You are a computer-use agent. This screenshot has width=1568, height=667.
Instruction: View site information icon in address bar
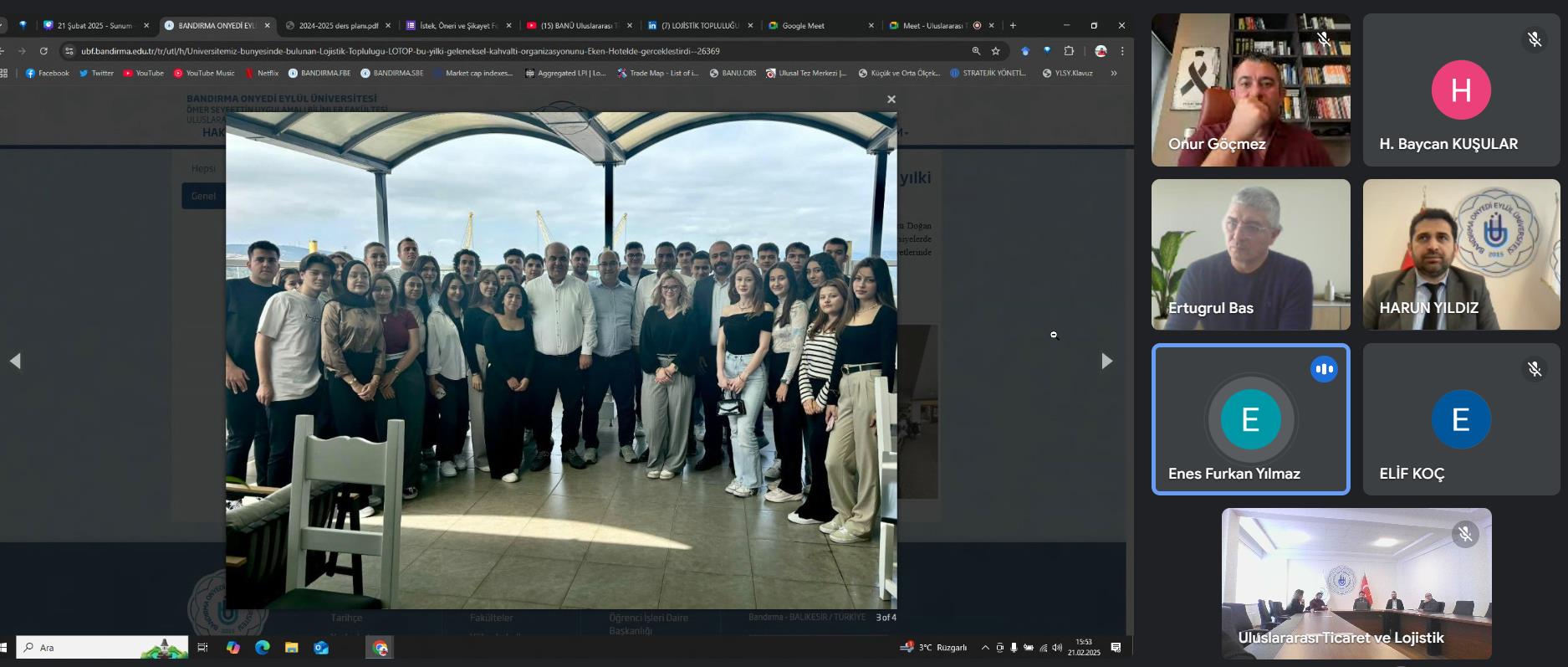tap(69, 51)
